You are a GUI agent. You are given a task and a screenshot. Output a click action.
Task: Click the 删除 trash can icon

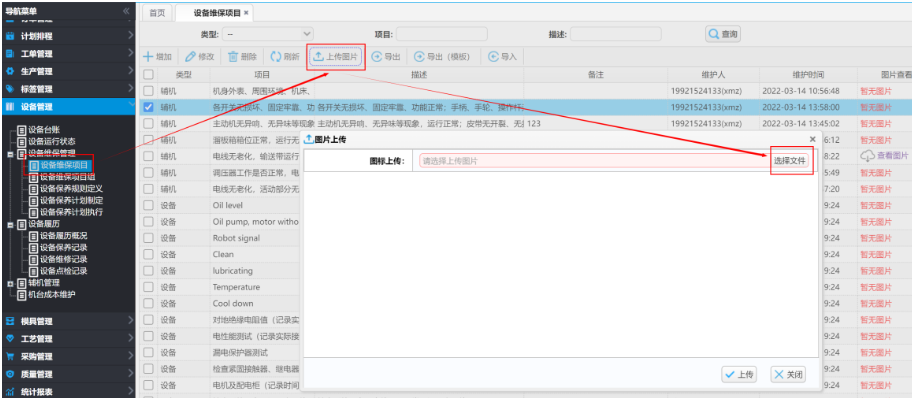click(x=233, y=57)
